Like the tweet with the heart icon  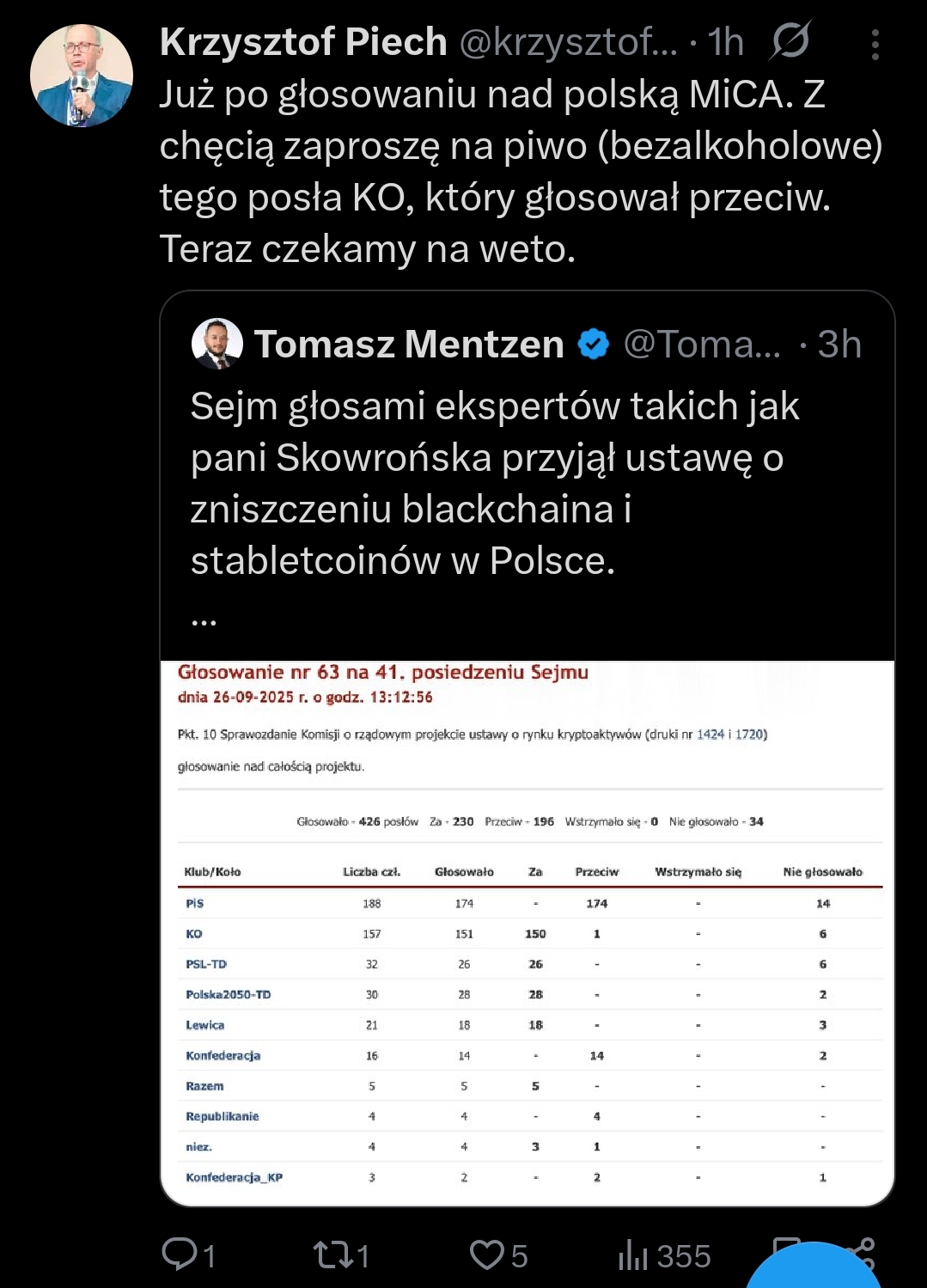coord(487,1254)
